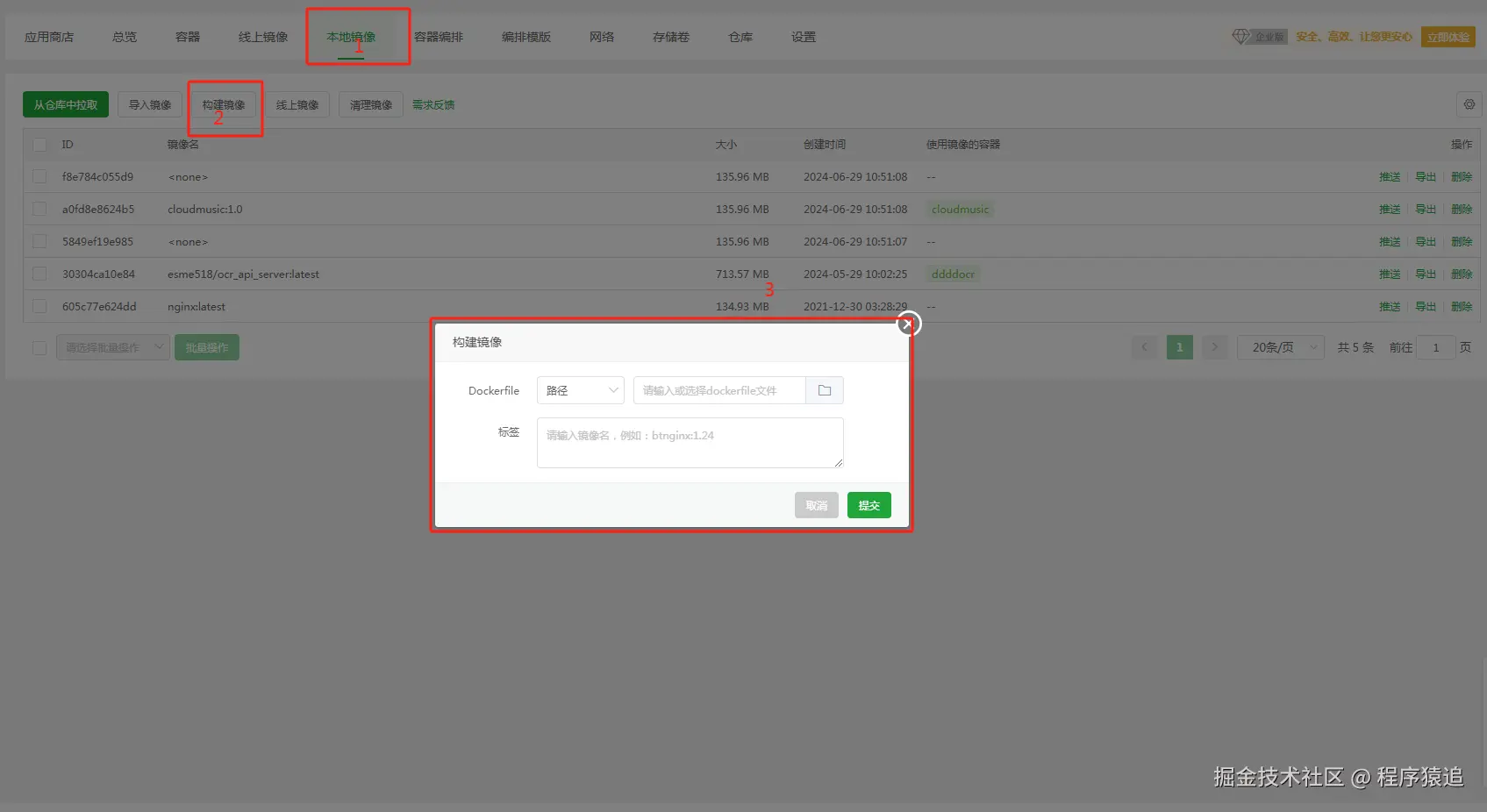Image resolution: width=1487 pixels, height=812 pixels.
Task: Open the 总览 tab
Action: point(125,37)
